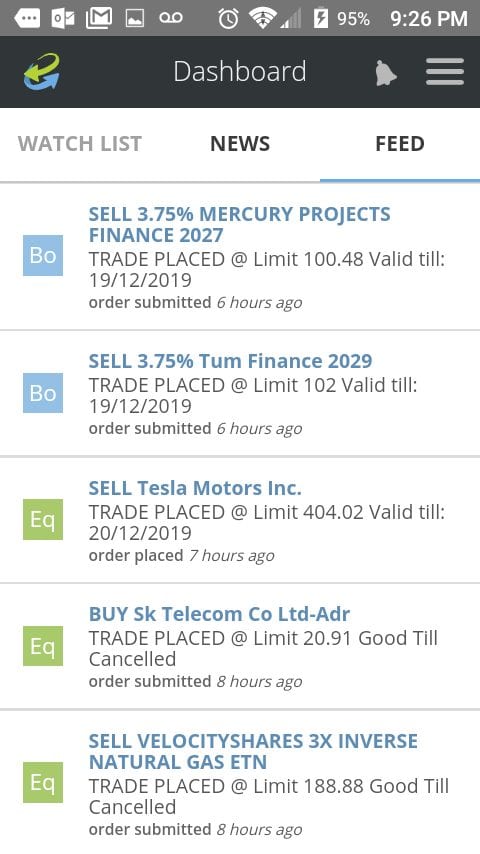
Task: Switch to the WATCH LIST tab
Action: coord(80,144)
